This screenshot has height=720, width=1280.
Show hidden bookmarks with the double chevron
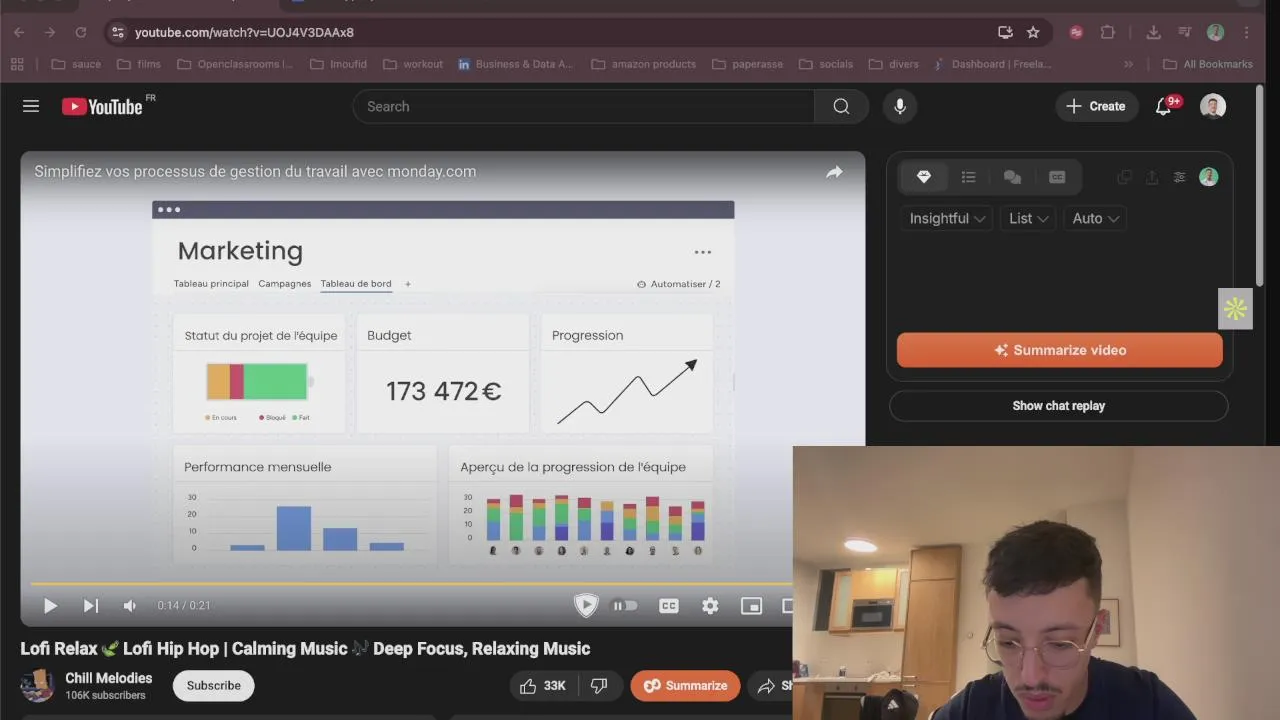tap(1129, 64)
